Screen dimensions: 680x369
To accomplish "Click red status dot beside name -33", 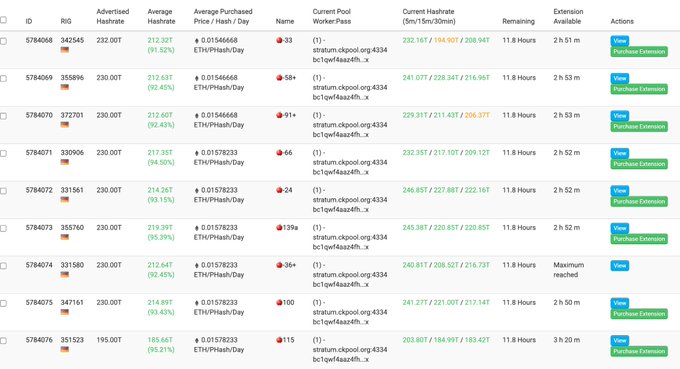I will (x=279, y=40).
